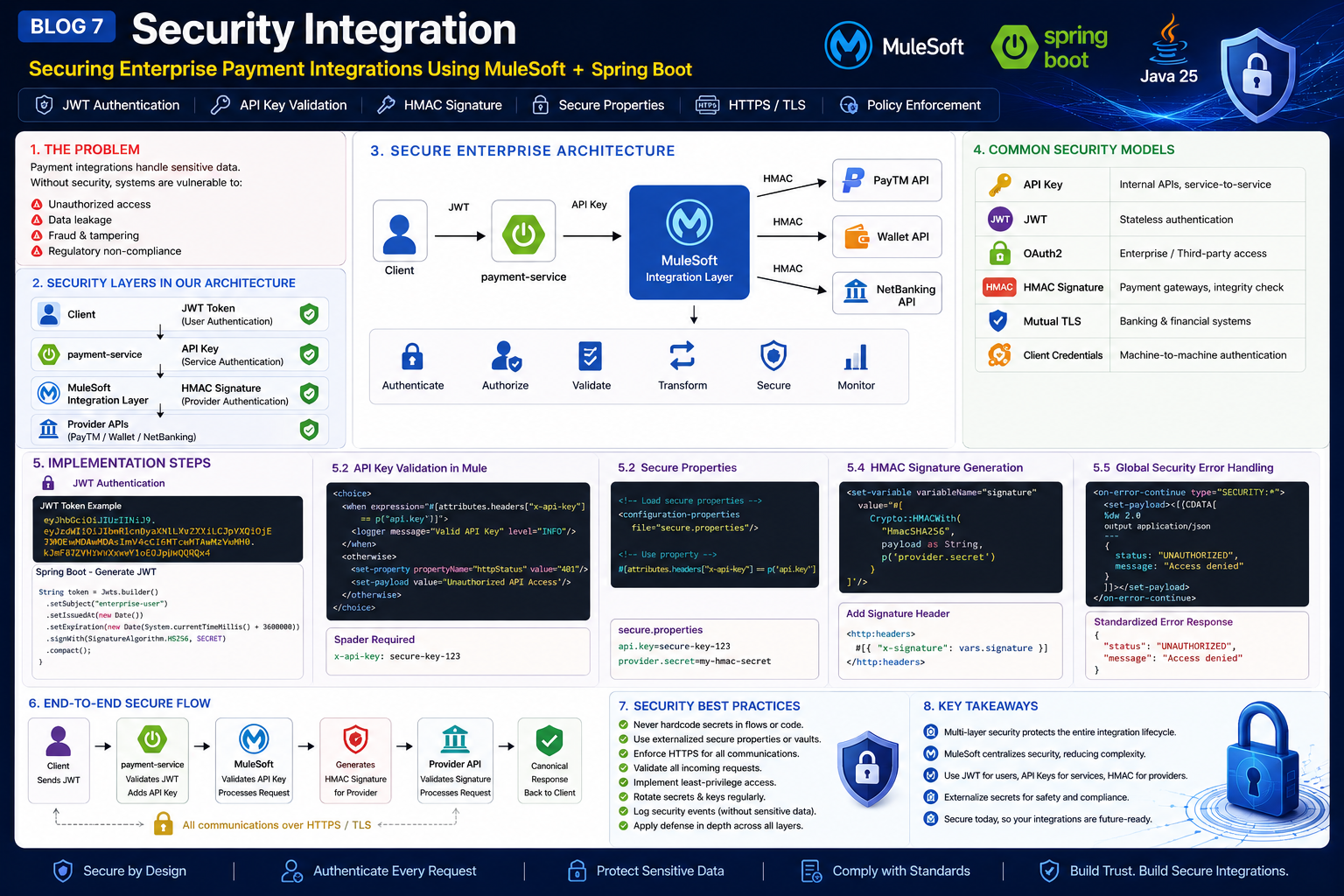
Task: Click the Authenticate lock icon
Action: pos(412,357)
